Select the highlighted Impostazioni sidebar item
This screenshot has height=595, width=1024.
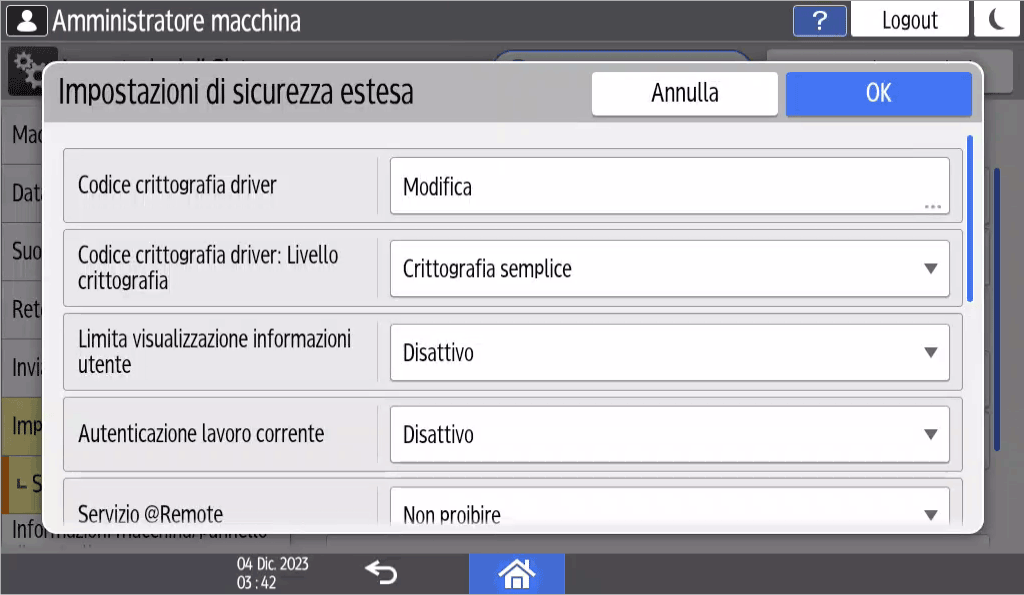pos(23,425)
